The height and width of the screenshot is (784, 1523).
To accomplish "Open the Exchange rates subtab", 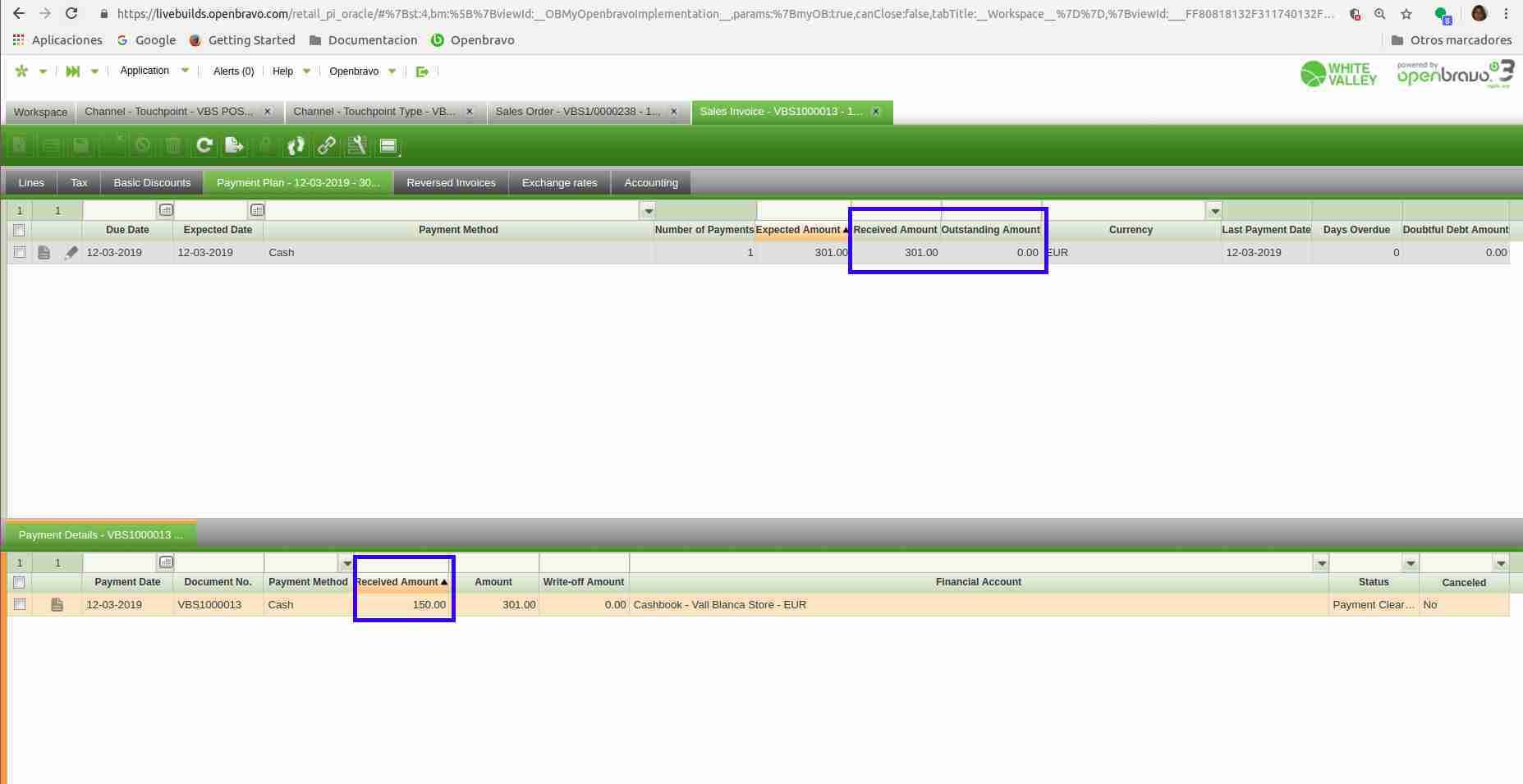I will pos(559,183).
